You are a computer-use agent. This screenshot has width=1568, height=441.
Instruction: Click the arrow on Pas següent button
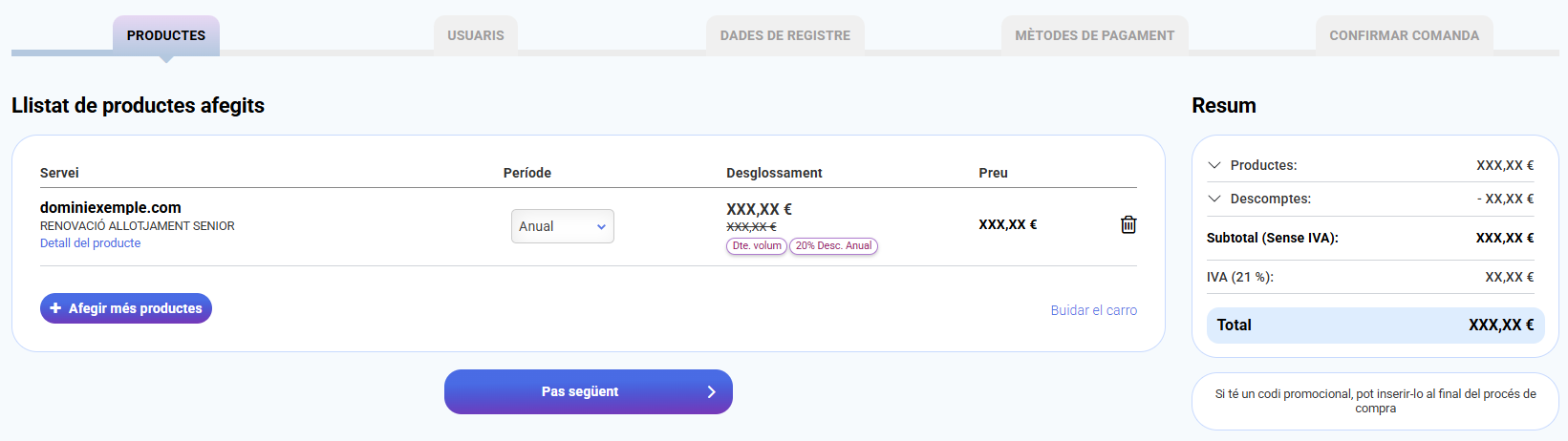(711, 392)
